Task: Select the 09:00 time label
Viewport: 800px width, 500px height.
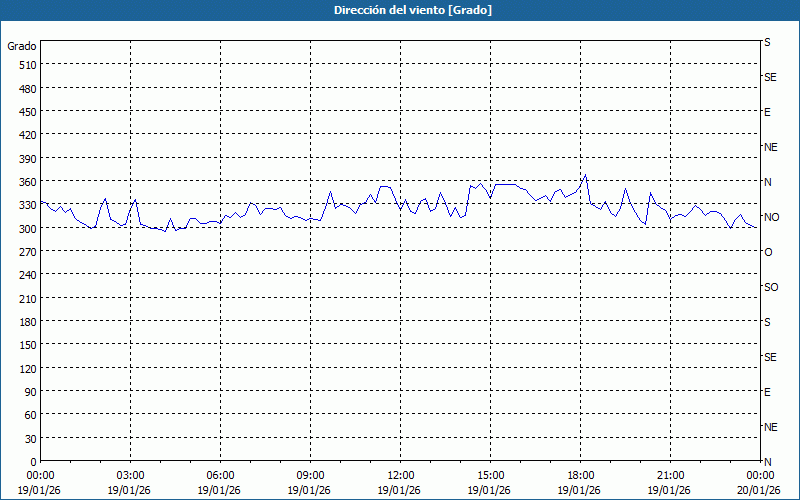Action: point(310,475)
